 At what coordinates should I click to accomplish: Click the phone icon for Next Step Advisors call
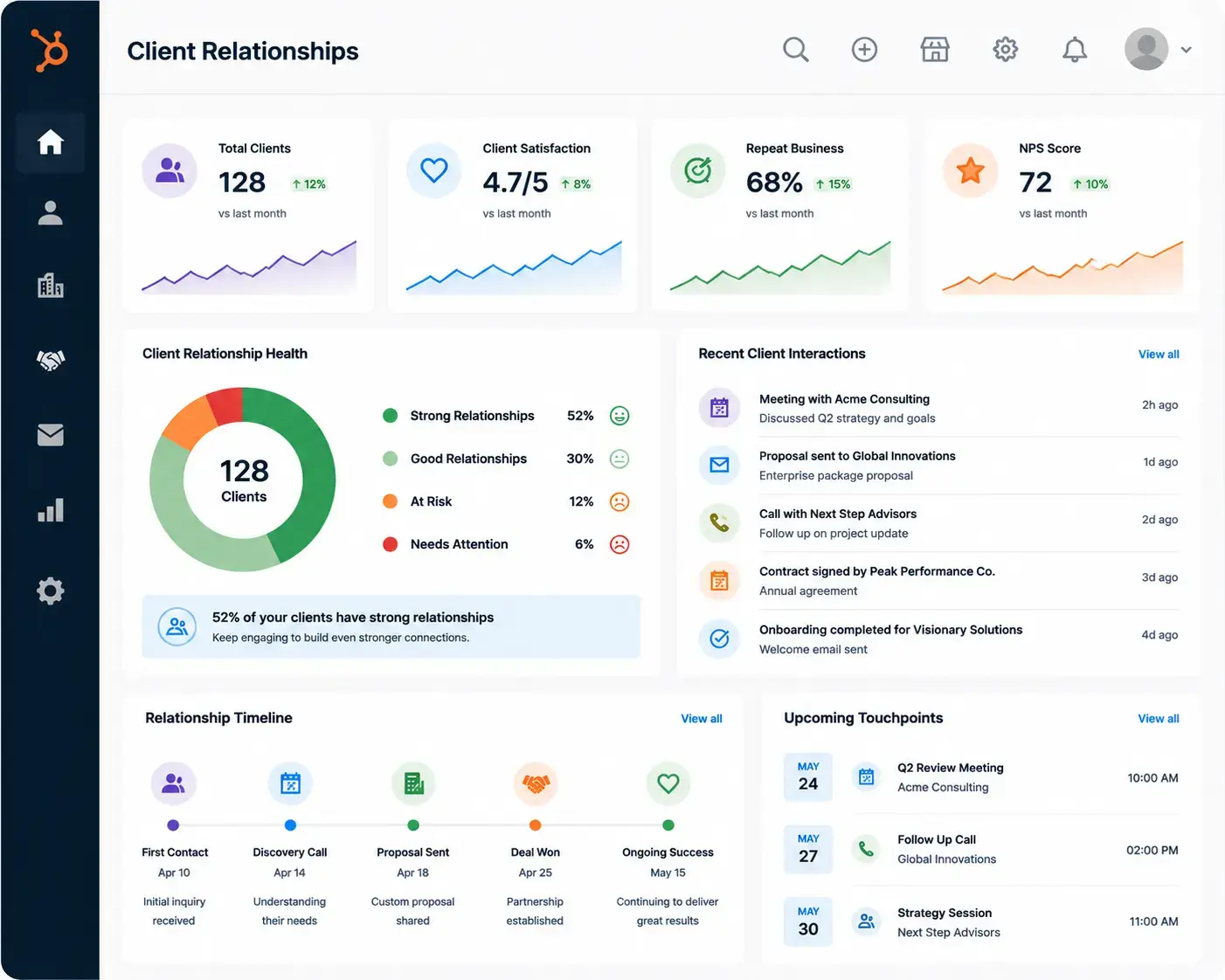[719, 522]
